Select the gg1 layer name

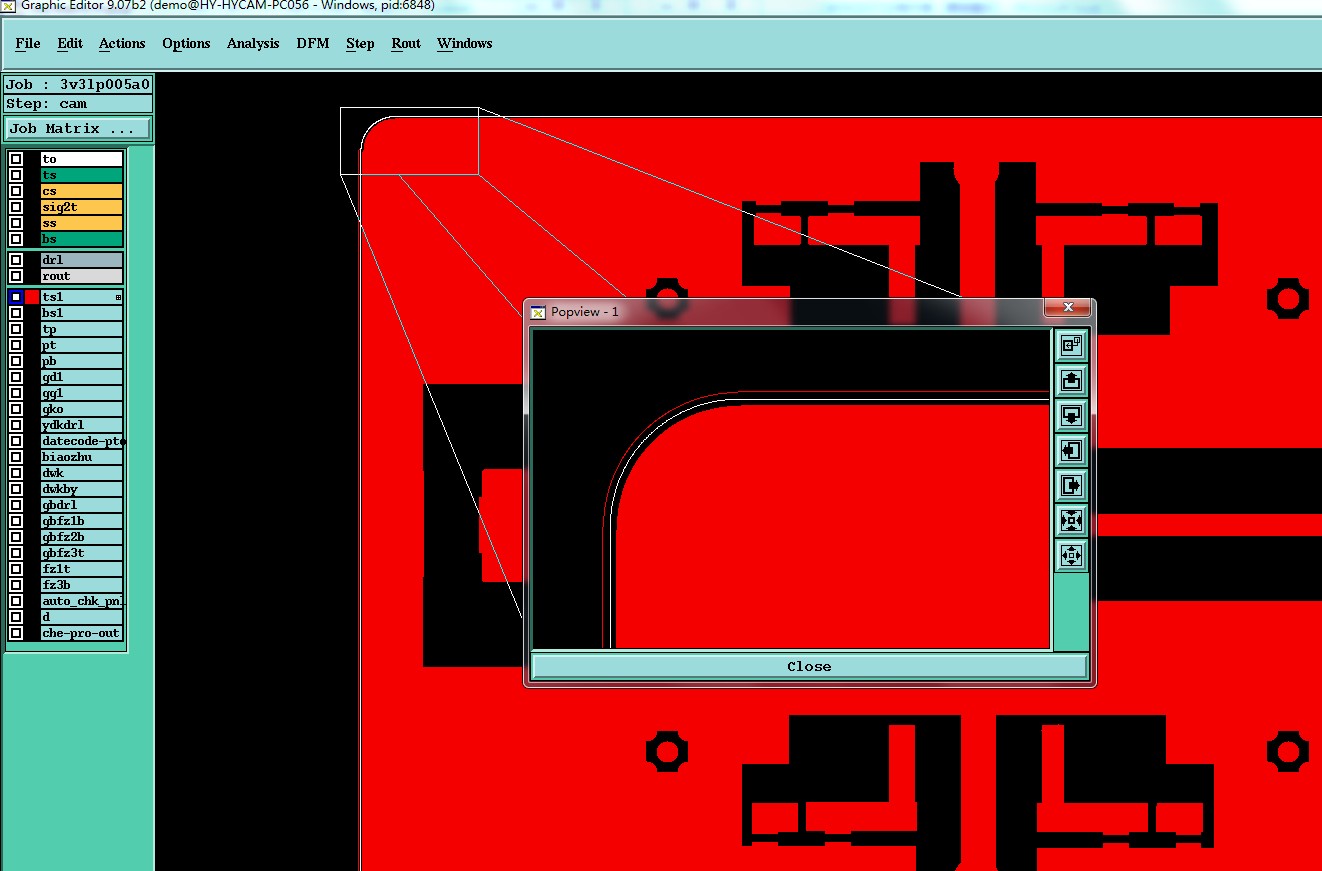[x=82, y=393]
